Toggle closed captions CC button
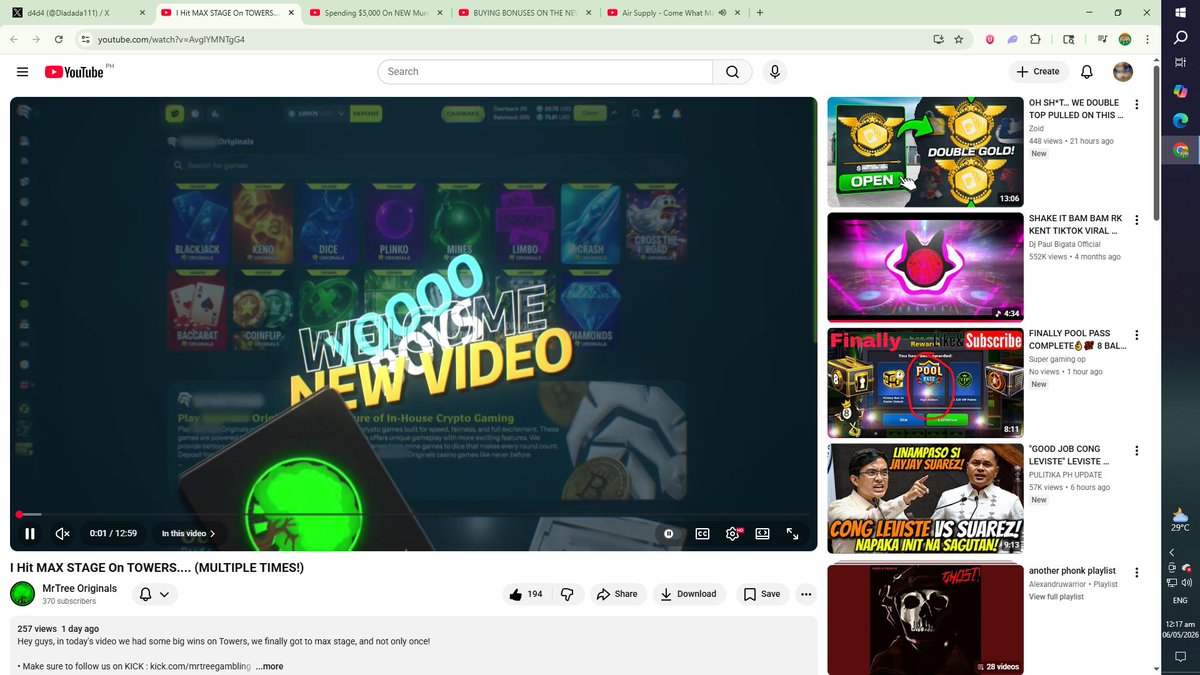 point(702,534)
